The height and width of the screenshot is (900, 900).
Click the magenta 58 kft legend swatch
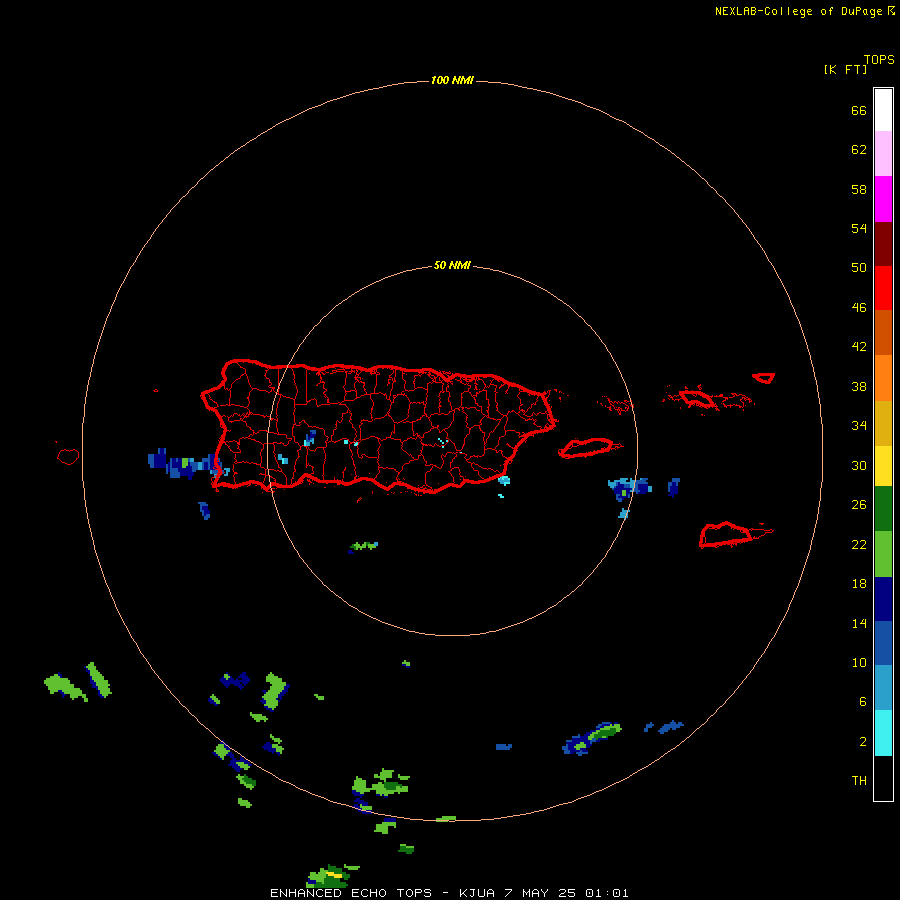tap(883, 199)
